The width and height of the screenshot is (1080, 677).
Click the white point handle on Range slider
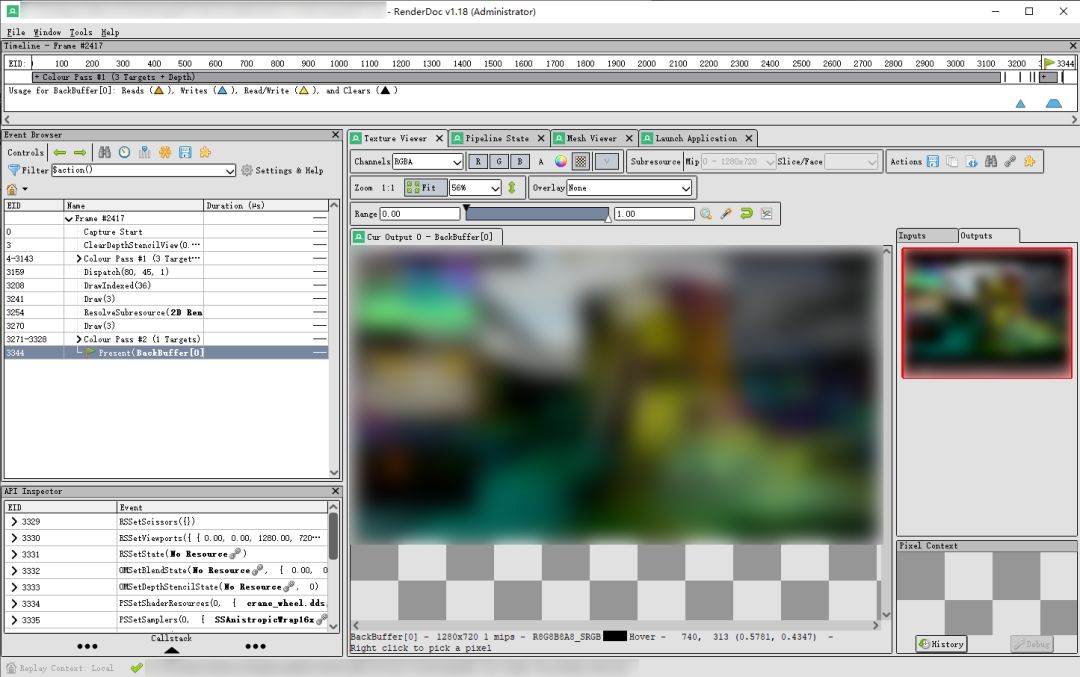pyautogui.click(x=608, y=219)
